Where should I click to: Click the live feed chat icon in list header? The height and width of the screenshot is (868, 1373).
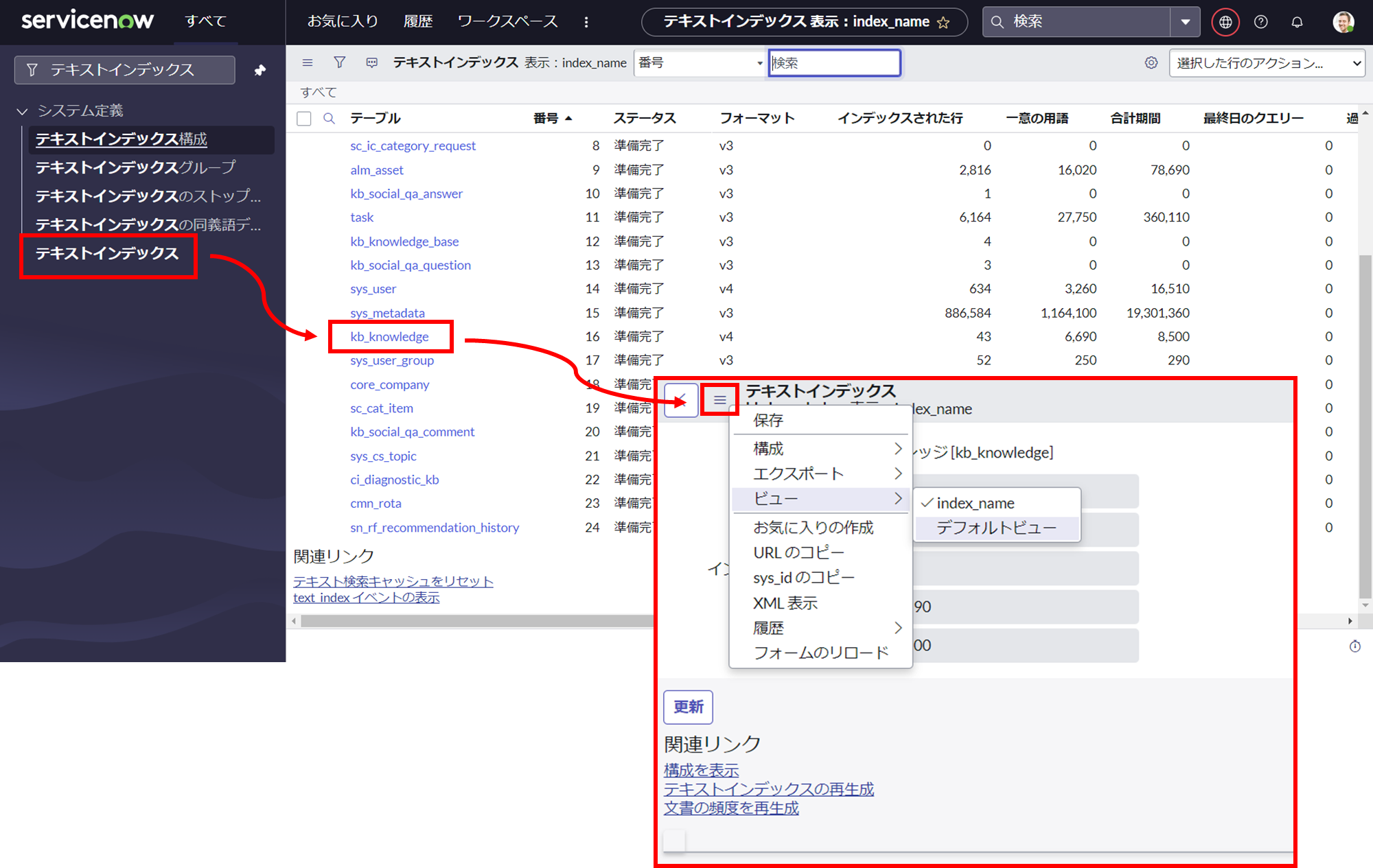pyautogui.click(x=371, y=62)
